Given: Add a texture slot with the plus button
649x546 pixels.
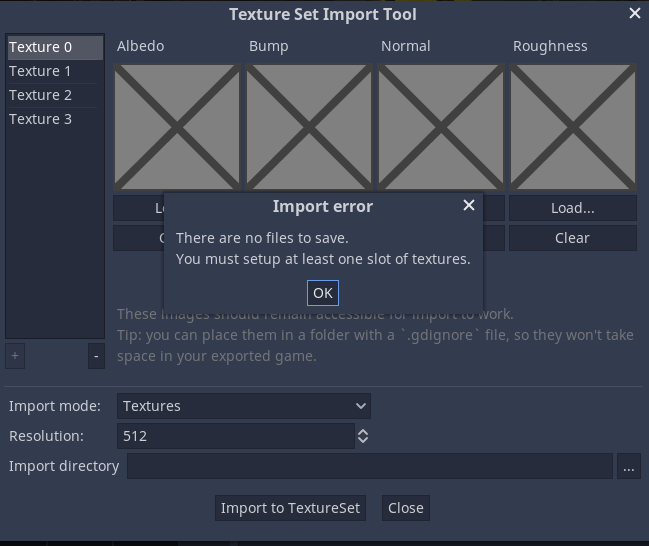Looking at the screenshot, I should (15, 356).
